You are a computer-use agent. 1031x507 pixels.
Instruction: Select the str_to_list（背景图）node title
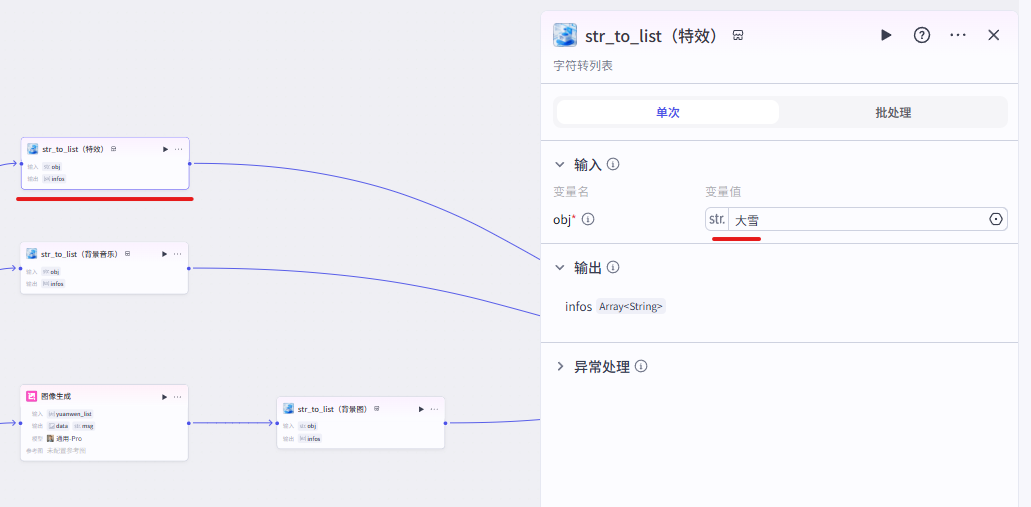333,409
